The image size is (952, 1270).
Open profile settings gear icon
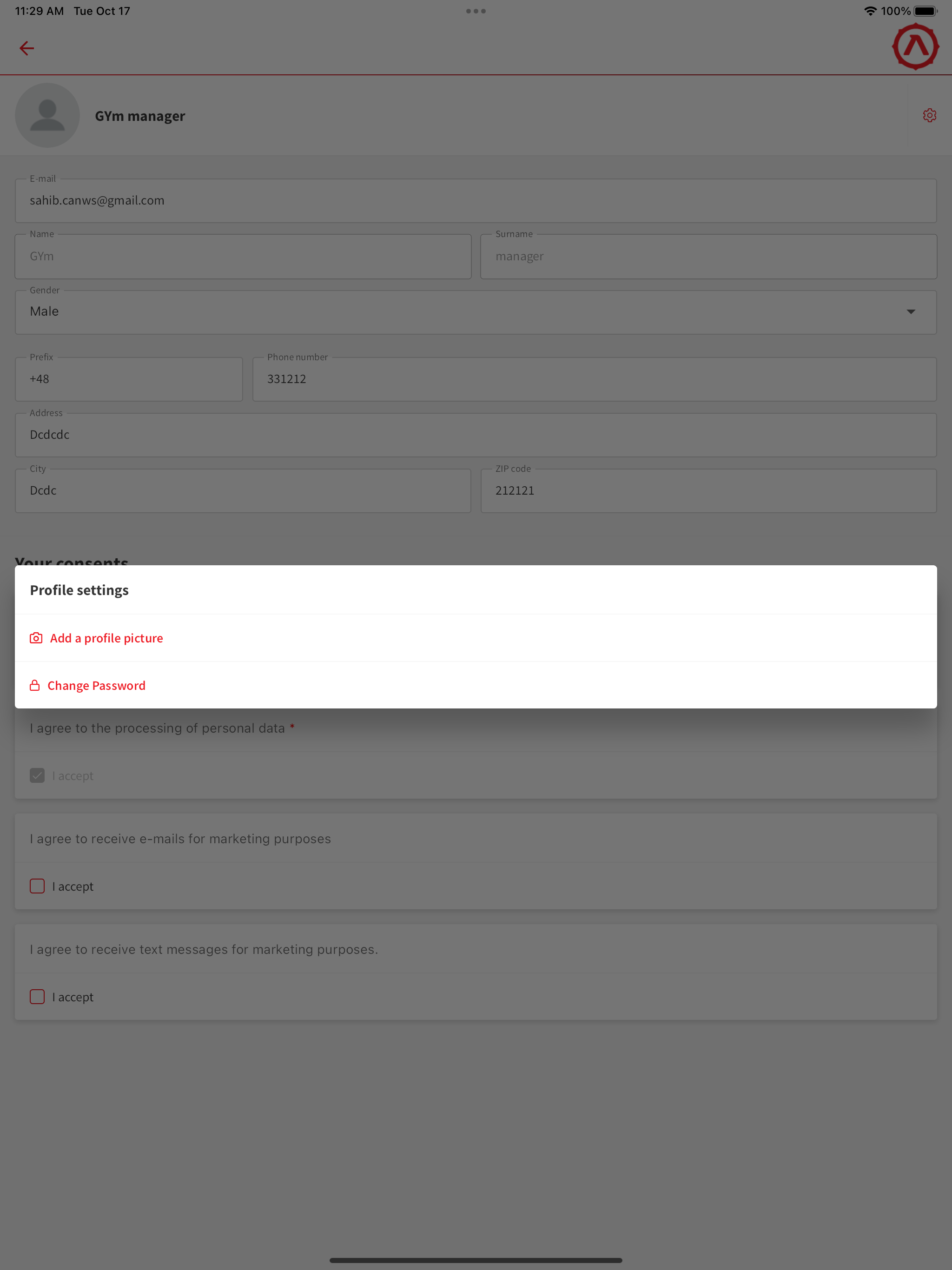click(930, 115)
